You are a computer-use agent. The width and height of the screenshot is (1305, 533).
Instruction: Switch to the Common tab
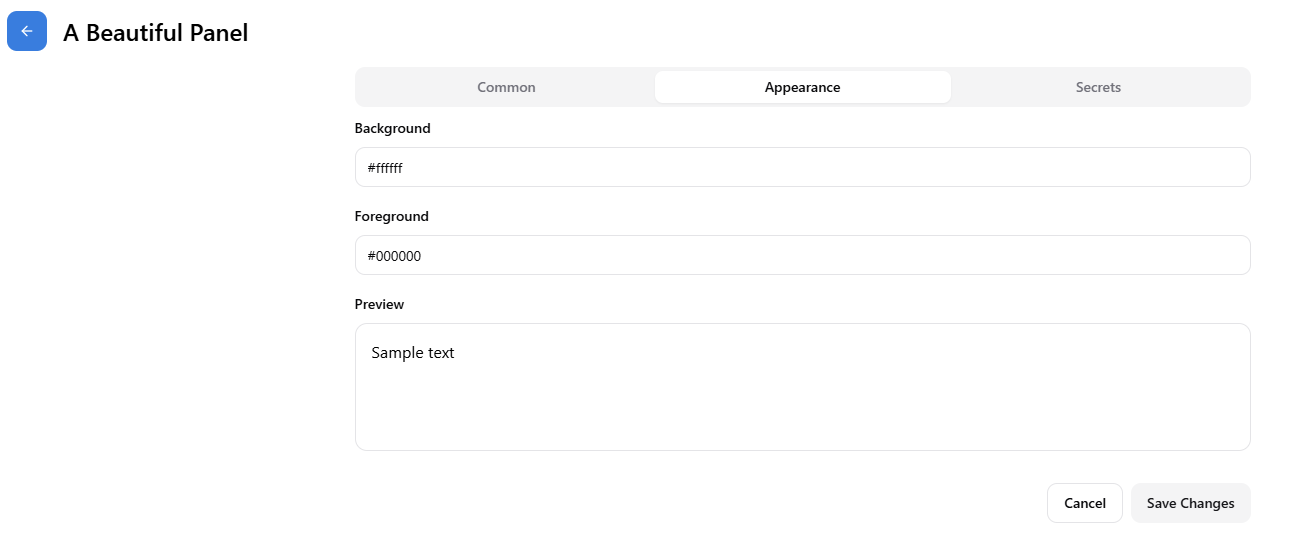click(x=506, y=87)
